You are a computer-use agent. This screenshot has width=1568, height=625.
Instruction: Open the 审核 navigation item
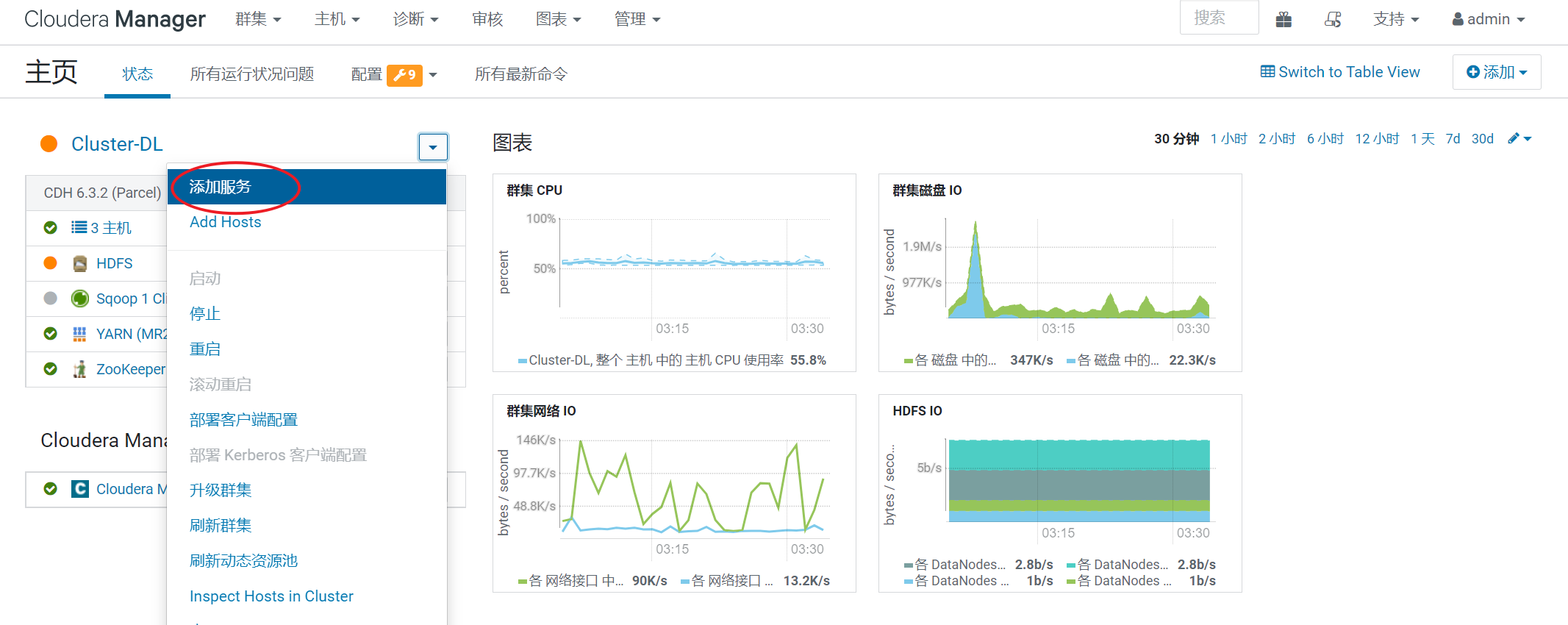point(487,19)
